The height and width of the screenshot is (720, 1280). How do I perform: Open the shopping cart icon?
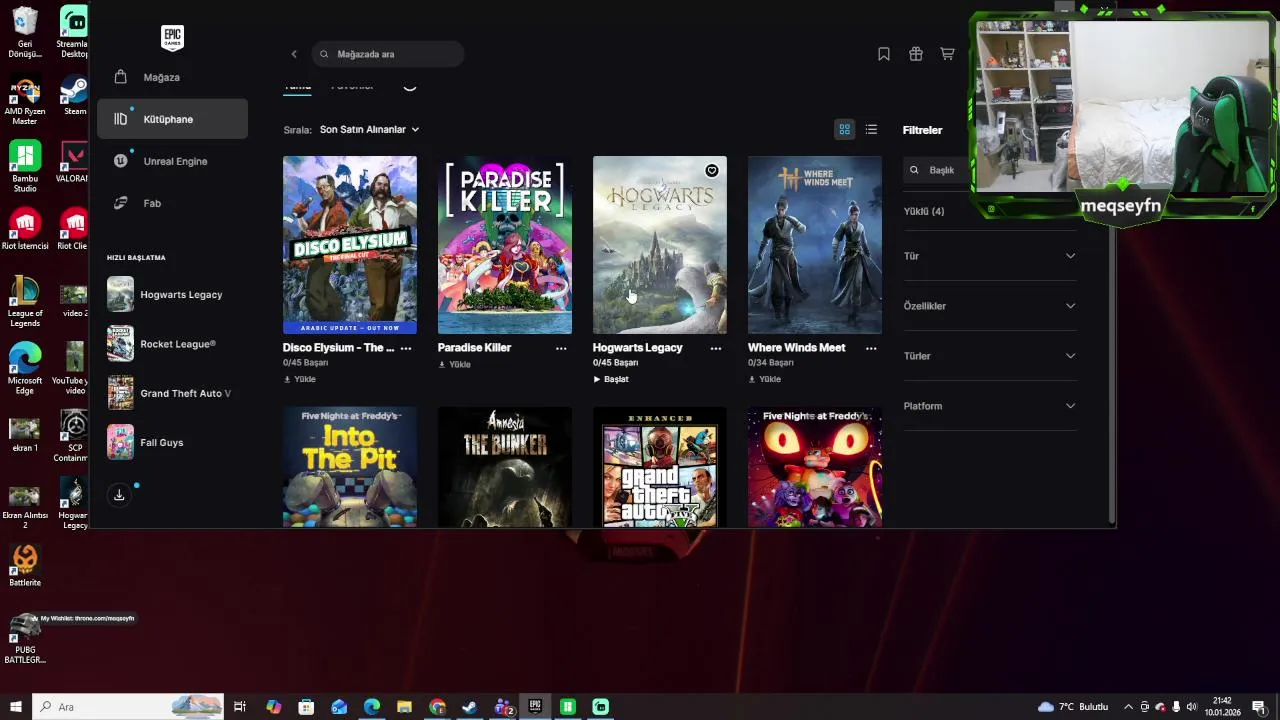click(947, 54)
